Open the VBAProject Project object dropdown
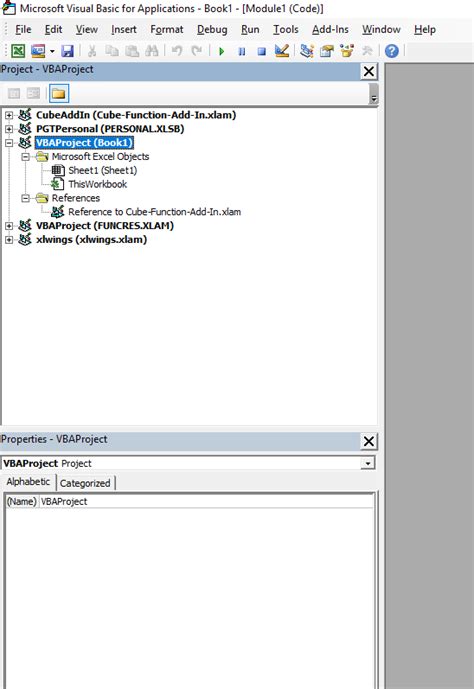The image size is (474, 689). tap(367, 463)
